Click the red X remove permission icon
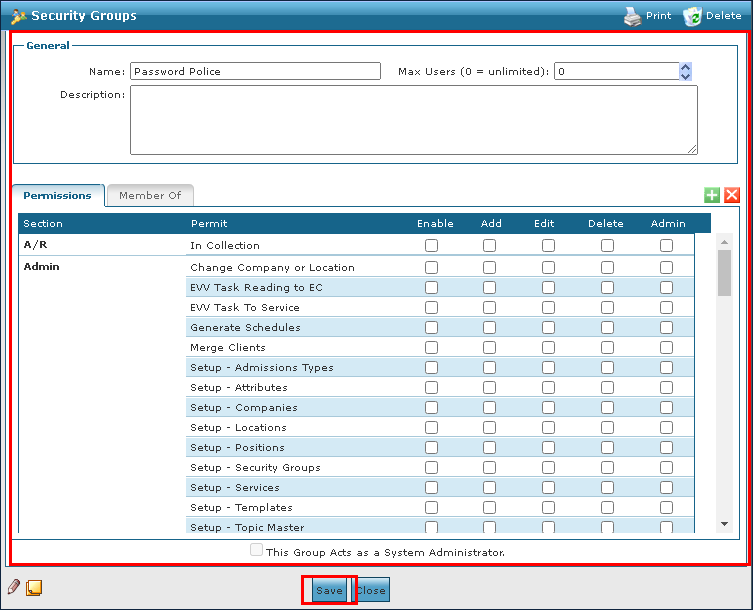 [732, 196]
